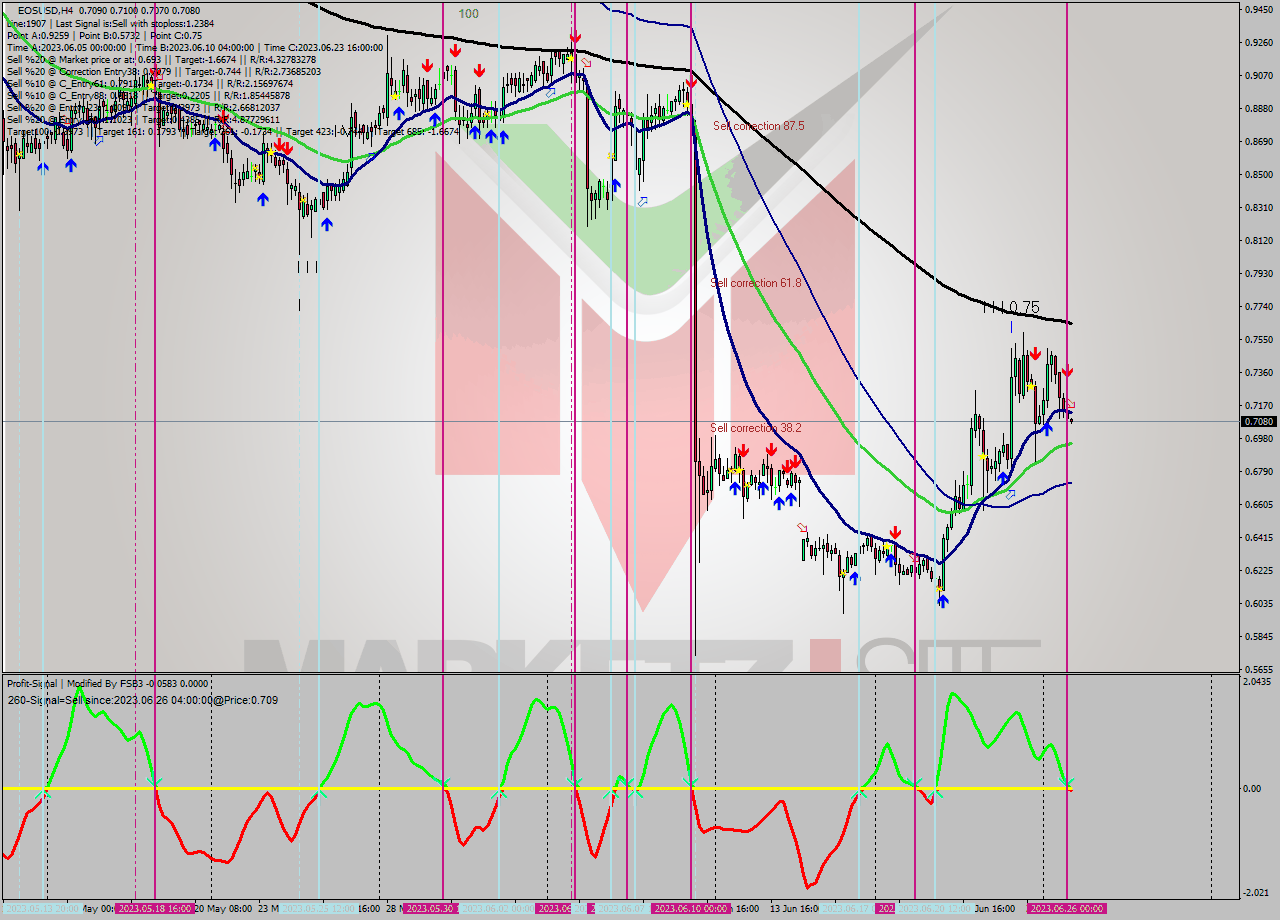This screenshot has height=920, width=1280.
Task: Click the 100 level label at chart top
Action: 469,14
